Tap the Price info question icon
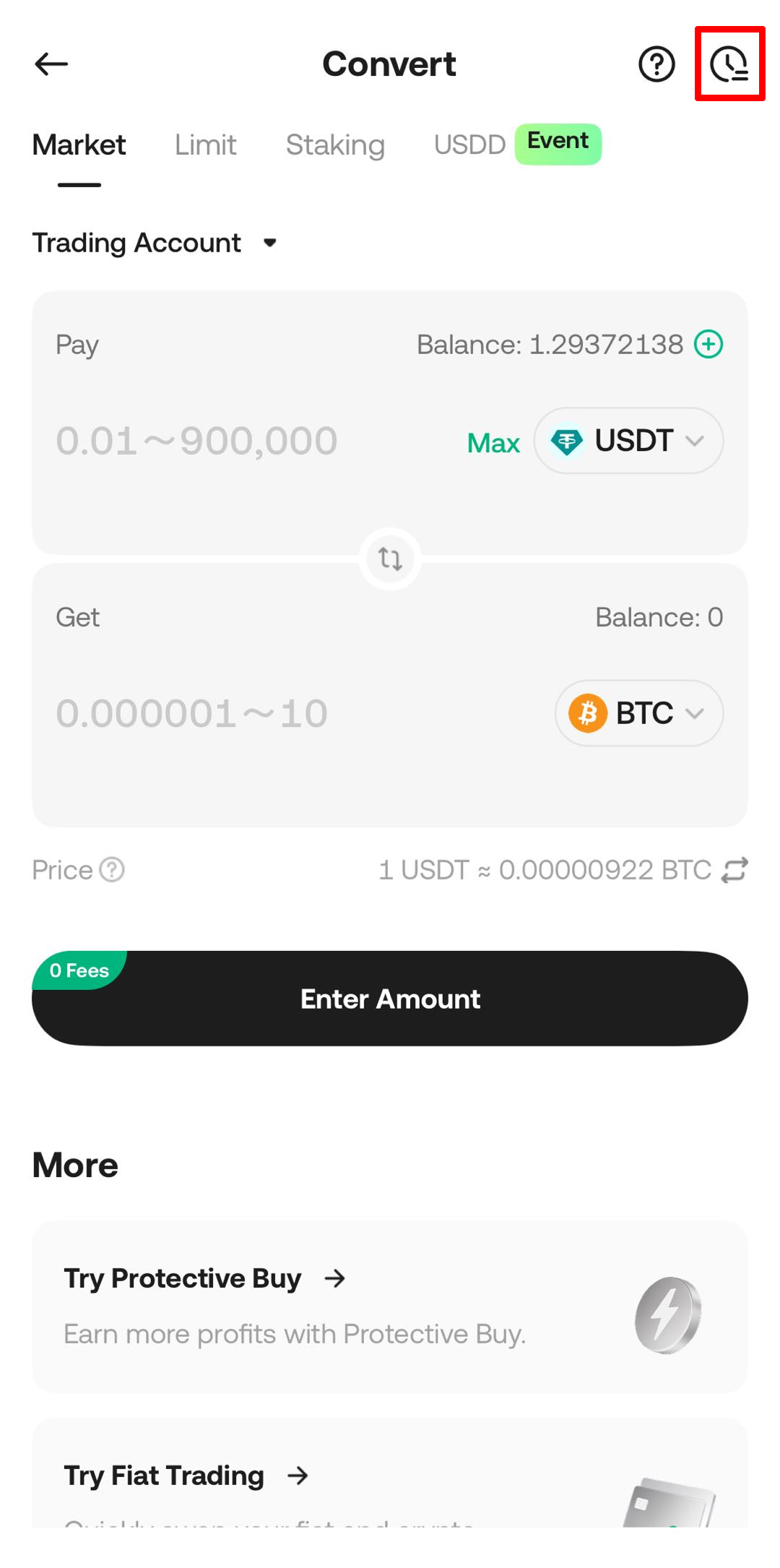The height and width of the screenshot is (1568, 780). (112, 870)
